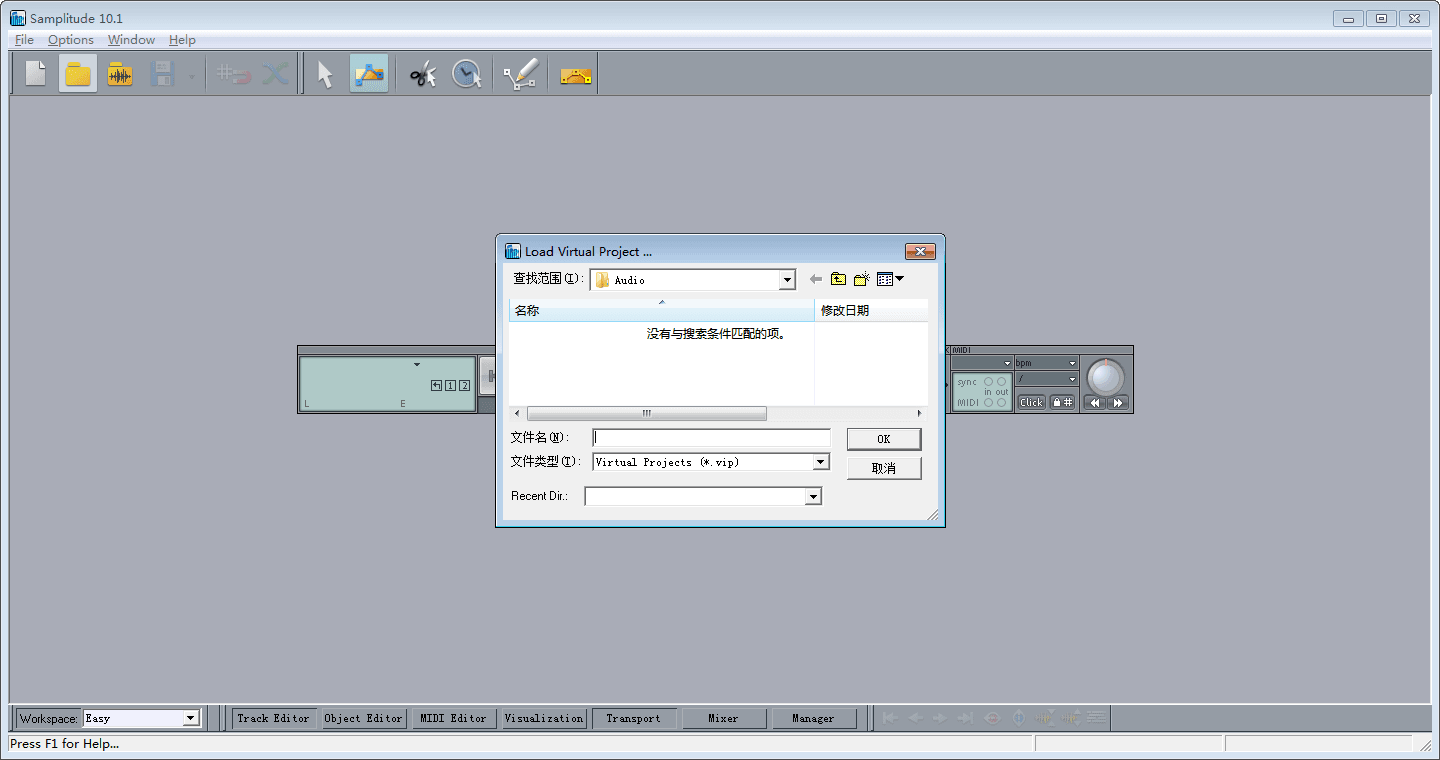Go back to last visited folder

click(x=815, y=280)
